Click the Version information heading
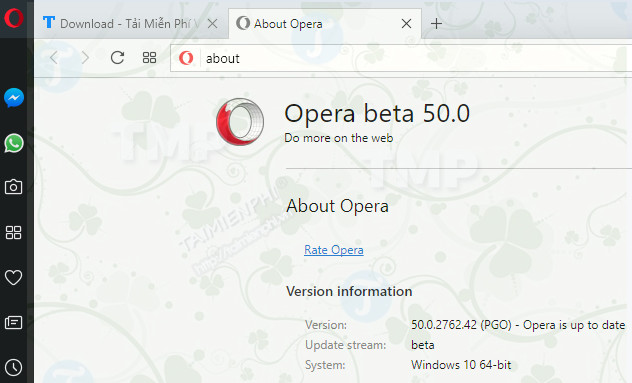632x383 pixels. [x=349, y=291]
